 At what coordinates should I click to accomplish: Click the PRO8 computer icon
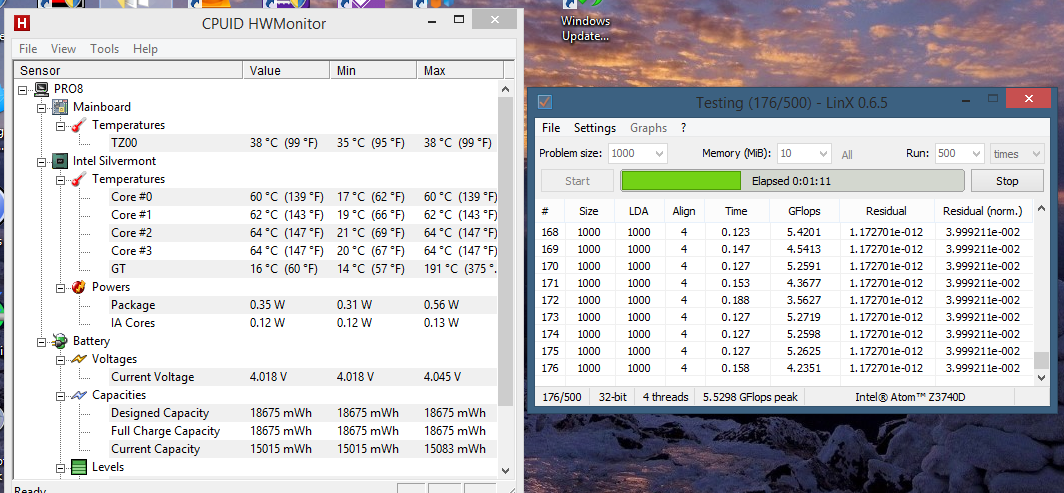[x=42, y=89]
